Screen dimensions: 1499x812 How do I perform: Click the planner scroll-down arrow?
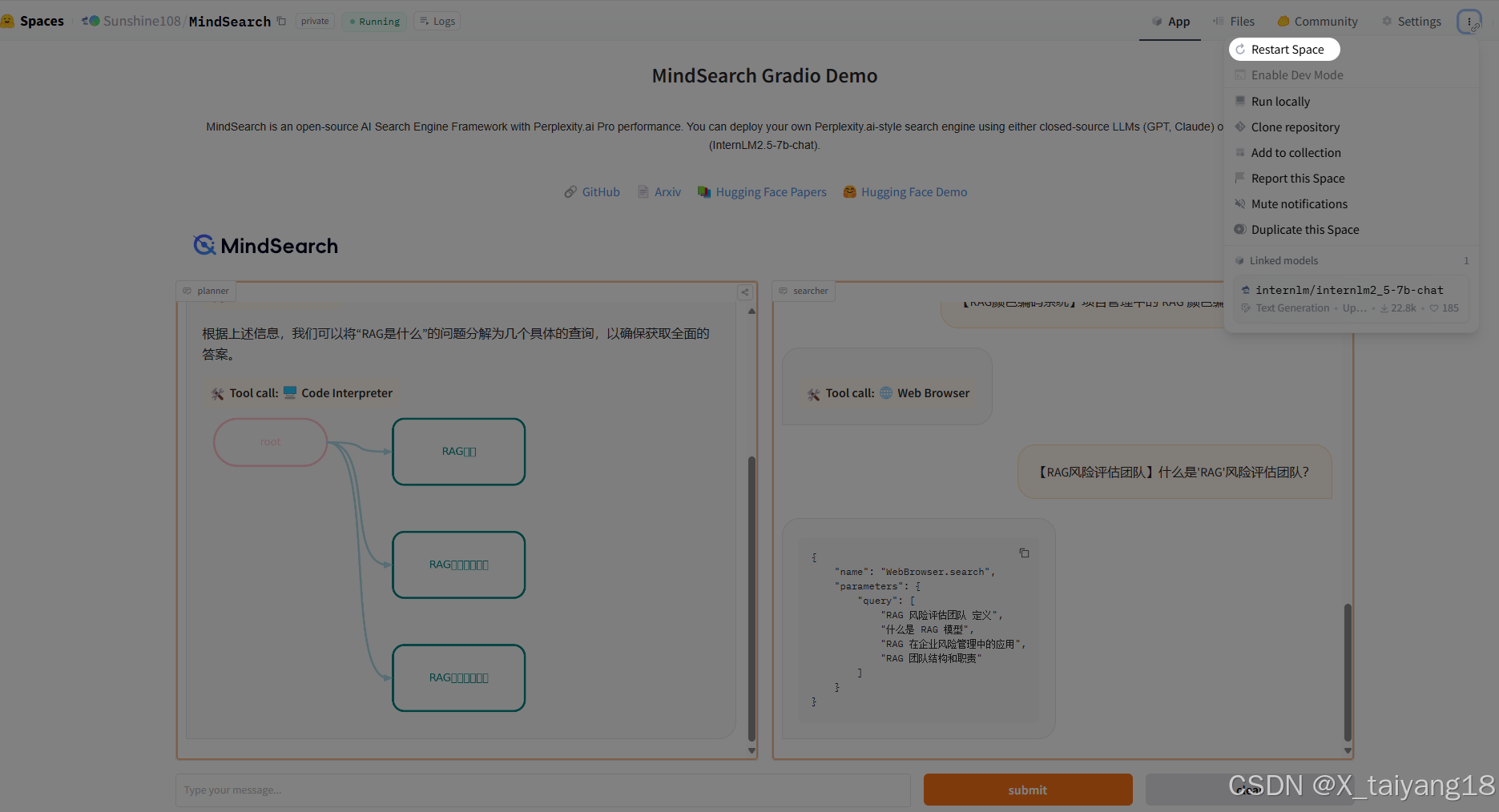coord(752,751)
